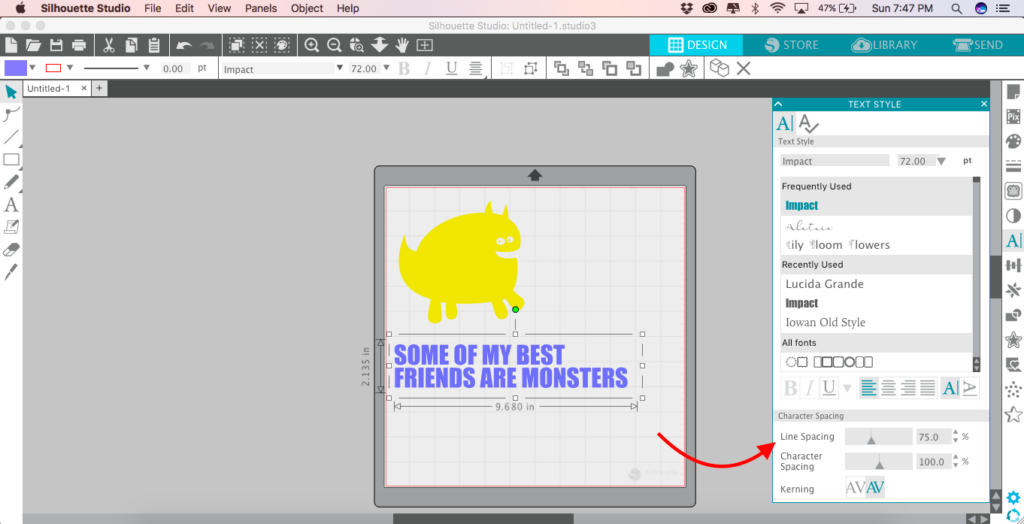The width and height of the screenshot is (1024, 524).
Task: Click the Line Spacing slider
Action: click(x=877, y=437)
